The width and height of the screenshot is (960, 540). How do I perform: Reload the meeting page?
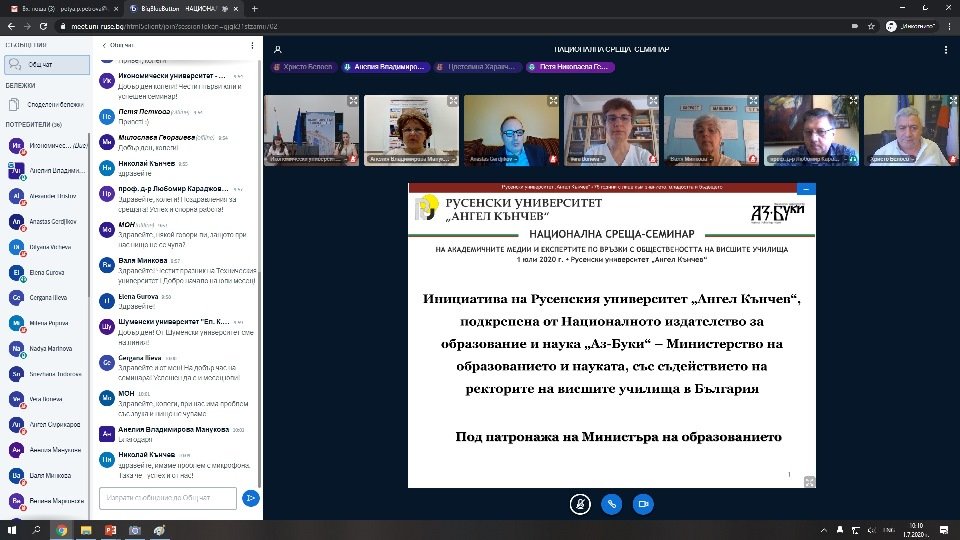pyautogui.click(x=43, y=26)
